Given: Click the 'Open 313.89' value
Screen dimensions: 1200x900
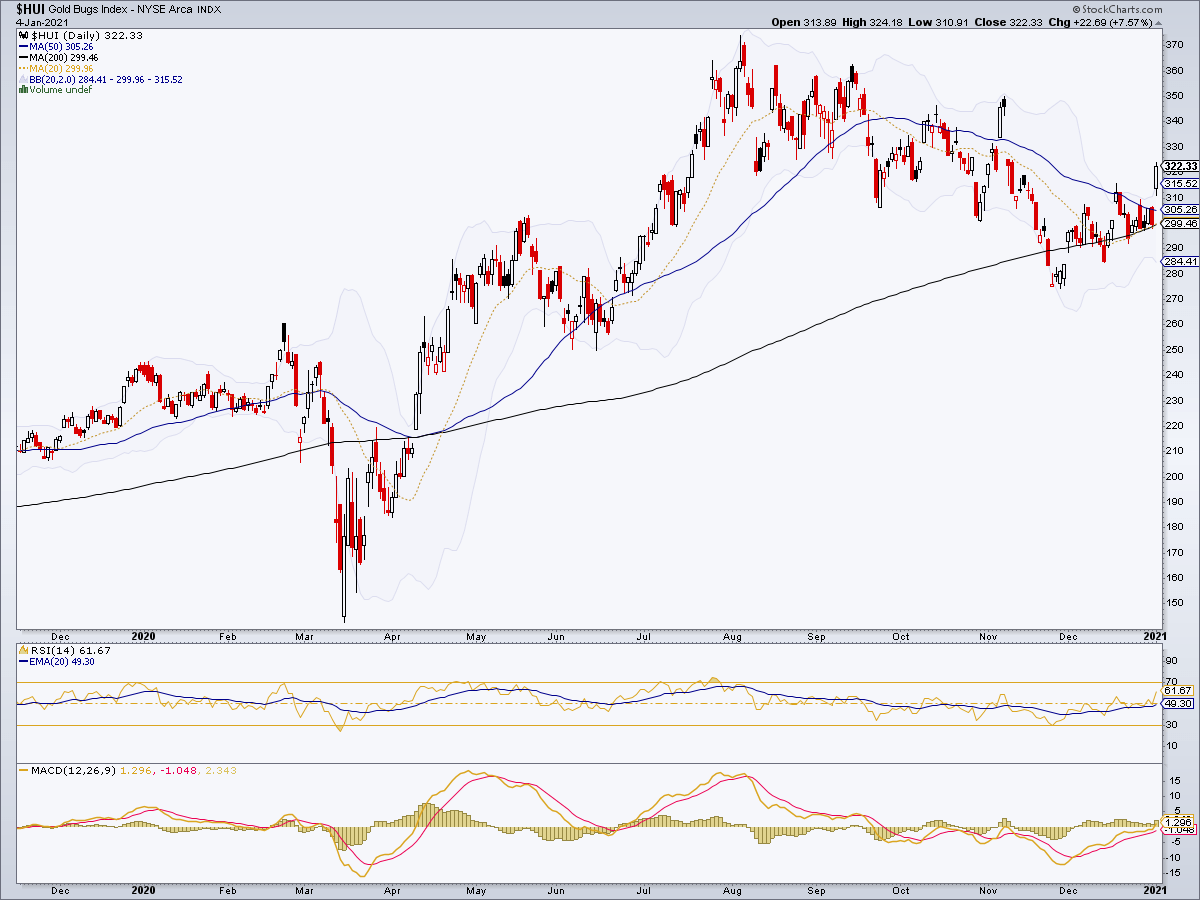Looking at the screenshot, I should pos(804,23).
